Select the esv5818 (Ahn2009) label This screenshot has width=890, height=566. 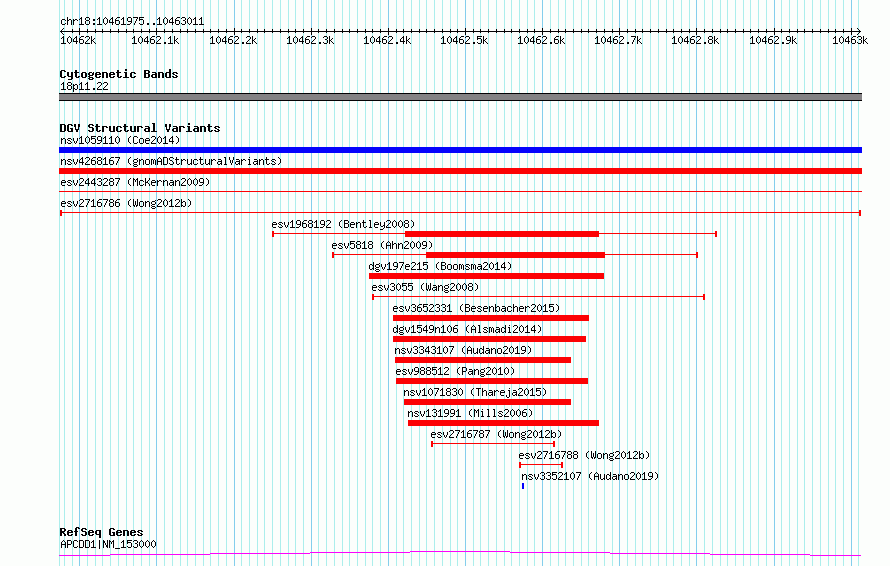(x=382, y=245)
